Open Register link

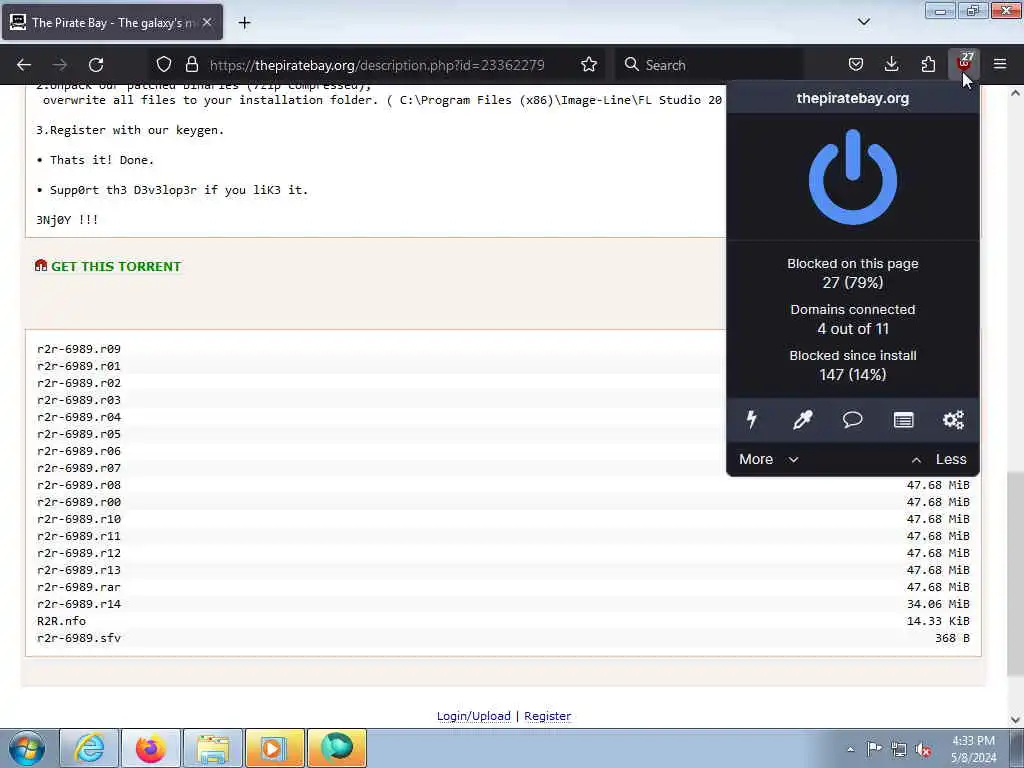pyautogui.click(x=547, y=716)
